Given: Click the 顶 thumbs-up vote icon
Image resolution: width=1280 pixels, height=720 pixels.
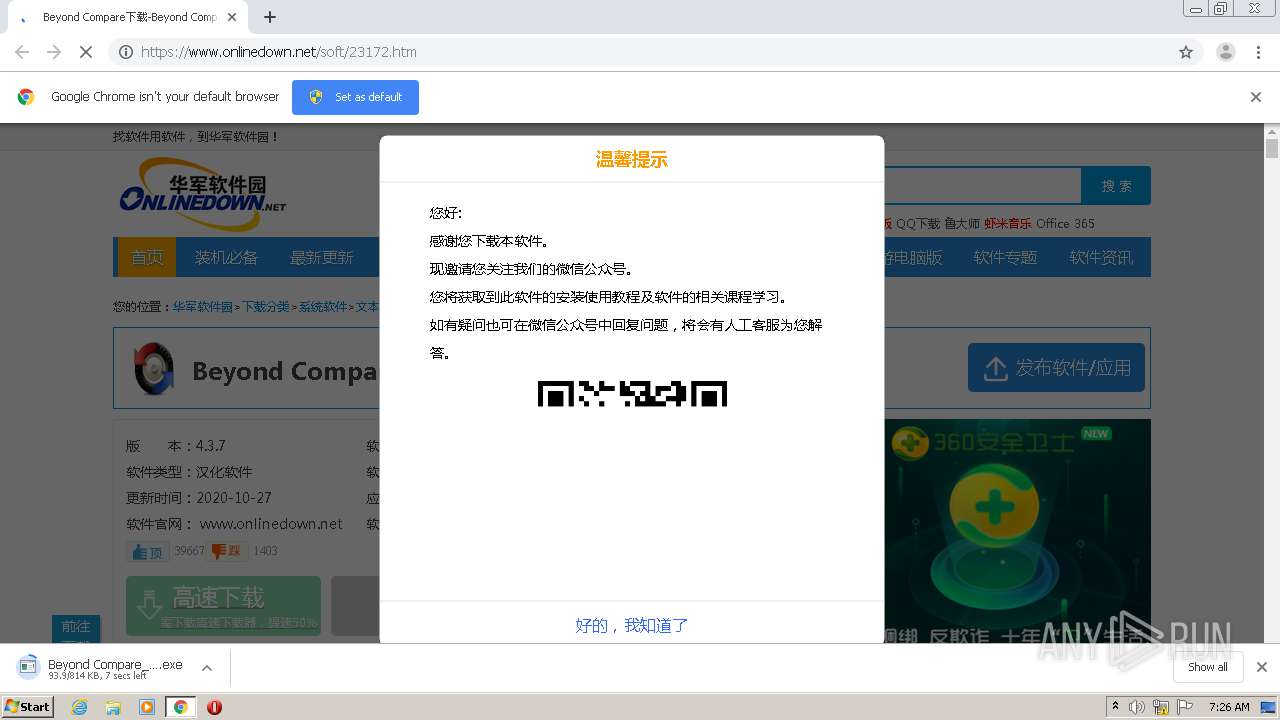Looking at the screenshot, I should click(x=148, y=551).
